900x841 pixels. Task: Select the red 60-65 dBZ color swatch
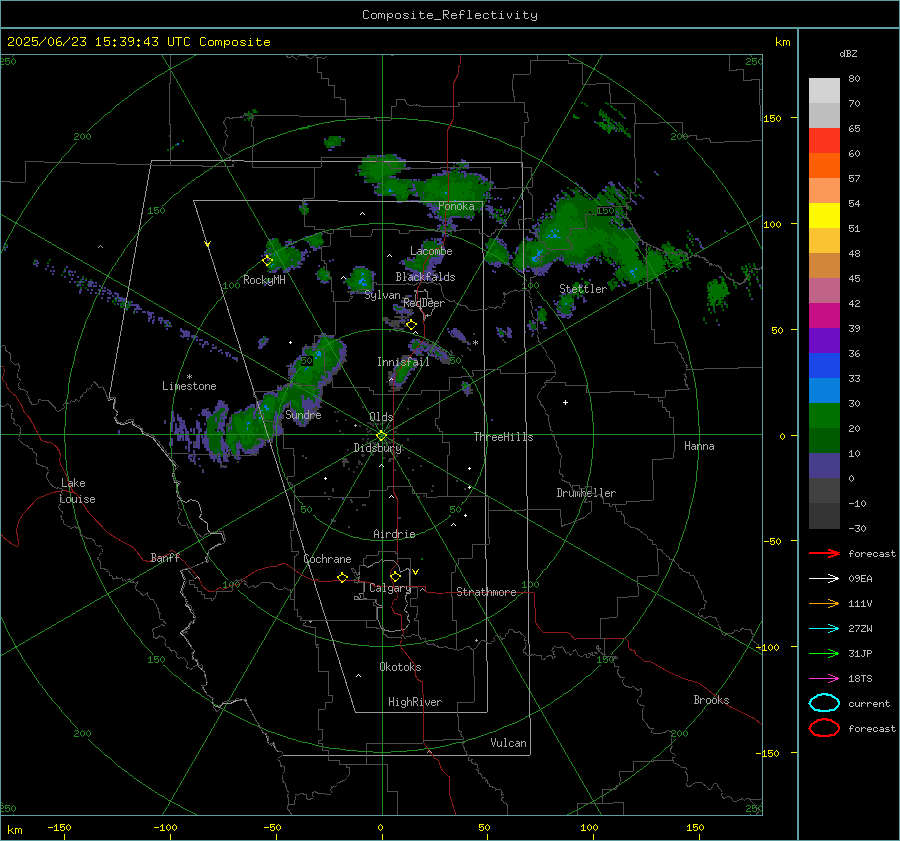pos(824,141)
